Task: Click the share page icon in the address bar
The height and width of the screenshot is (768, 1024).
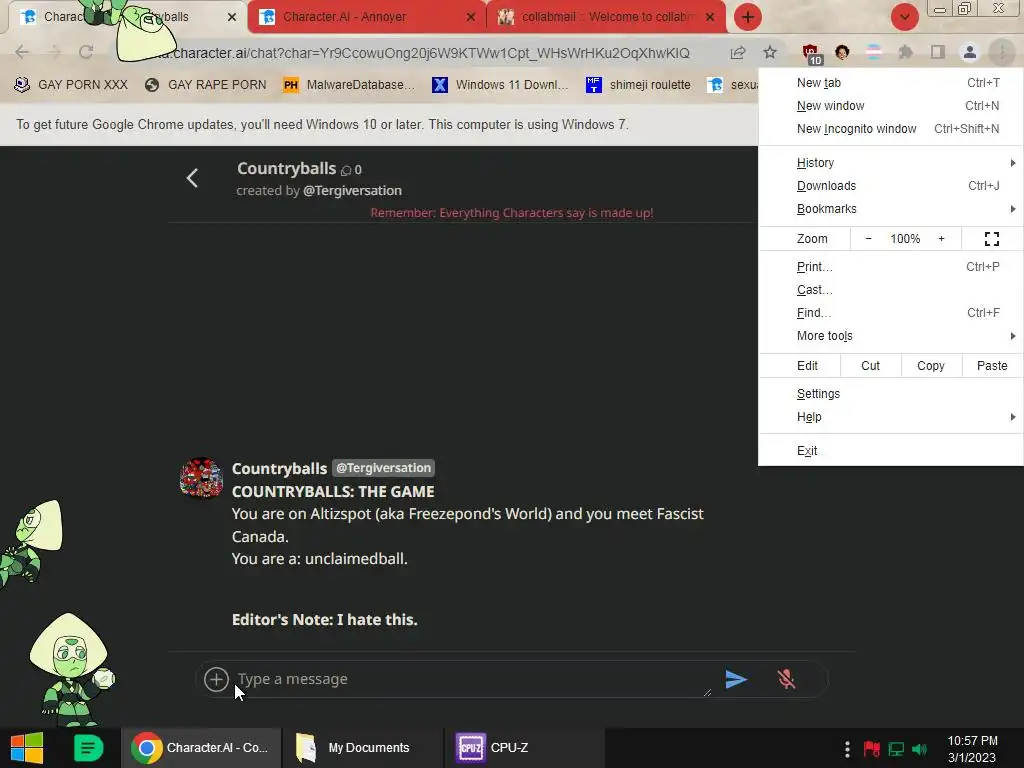Action: click(738, 52)
